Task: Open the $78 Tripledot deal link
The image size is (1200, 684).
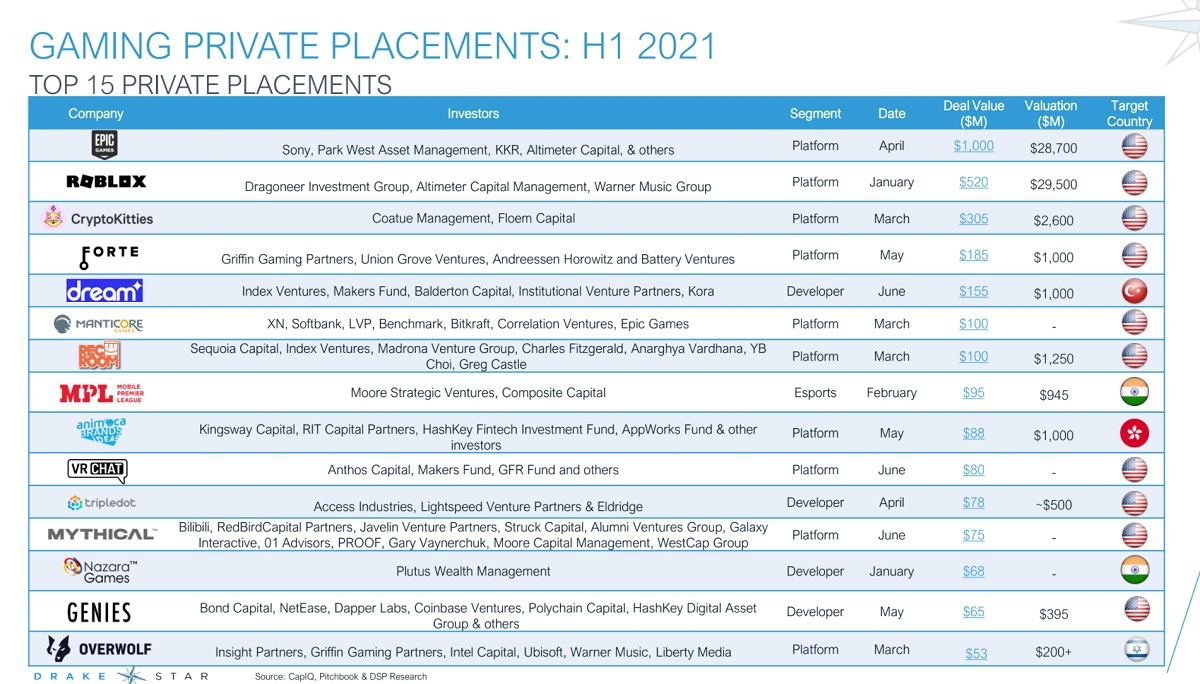Action: 973,502
